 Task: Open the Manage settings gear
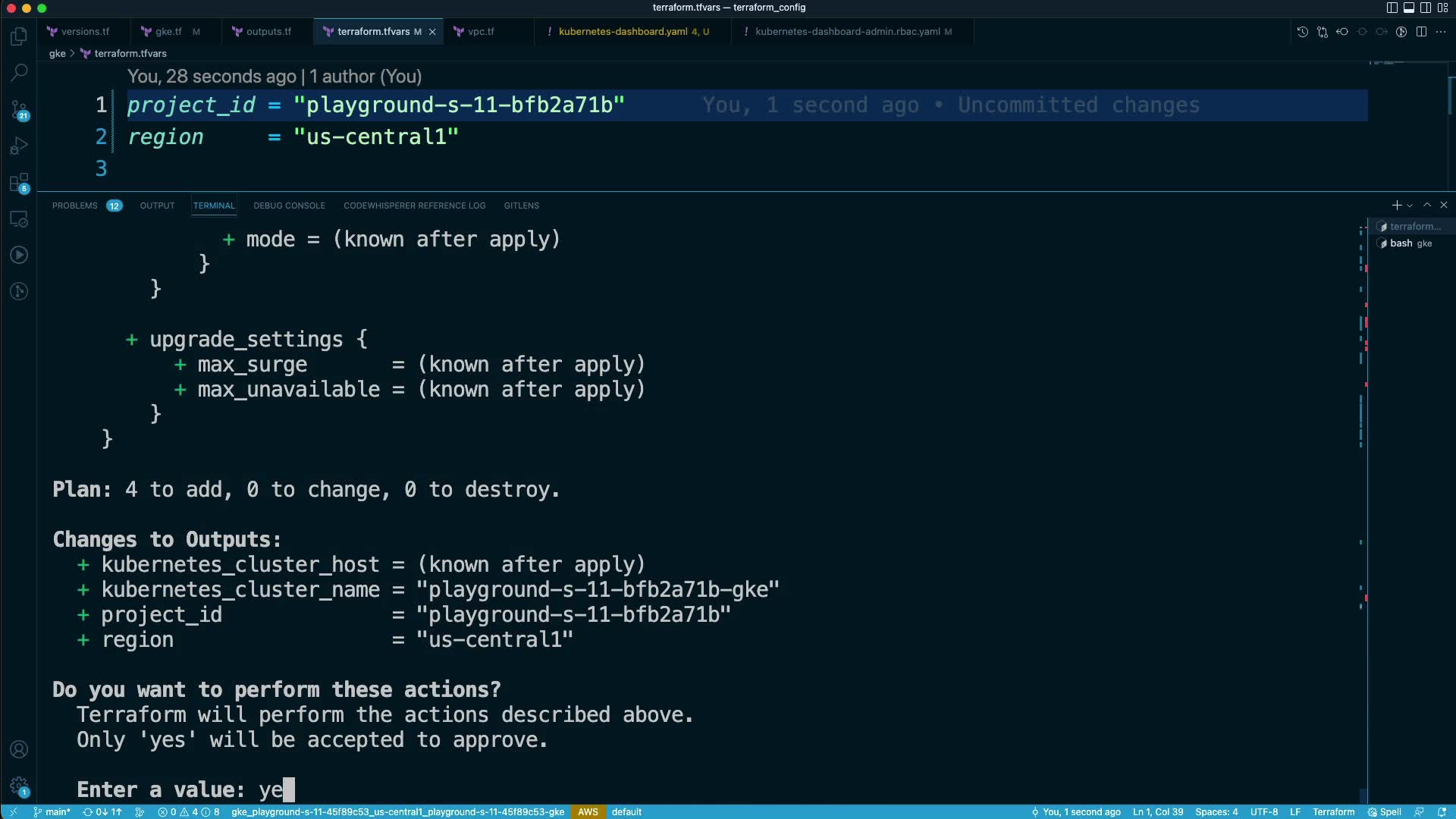tap(19, 786)
